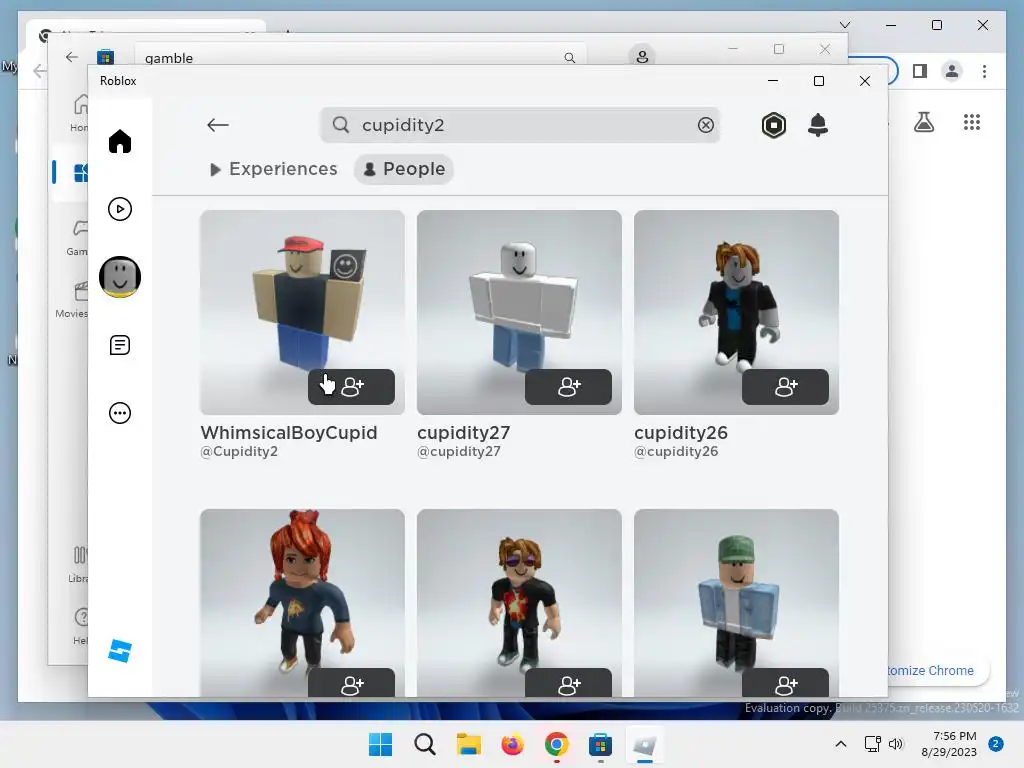Image resolution: width=1024 pixels, height=768 pixels.
Task: Launch Firefox from the taskbar
Action: (x=513, y=744)
